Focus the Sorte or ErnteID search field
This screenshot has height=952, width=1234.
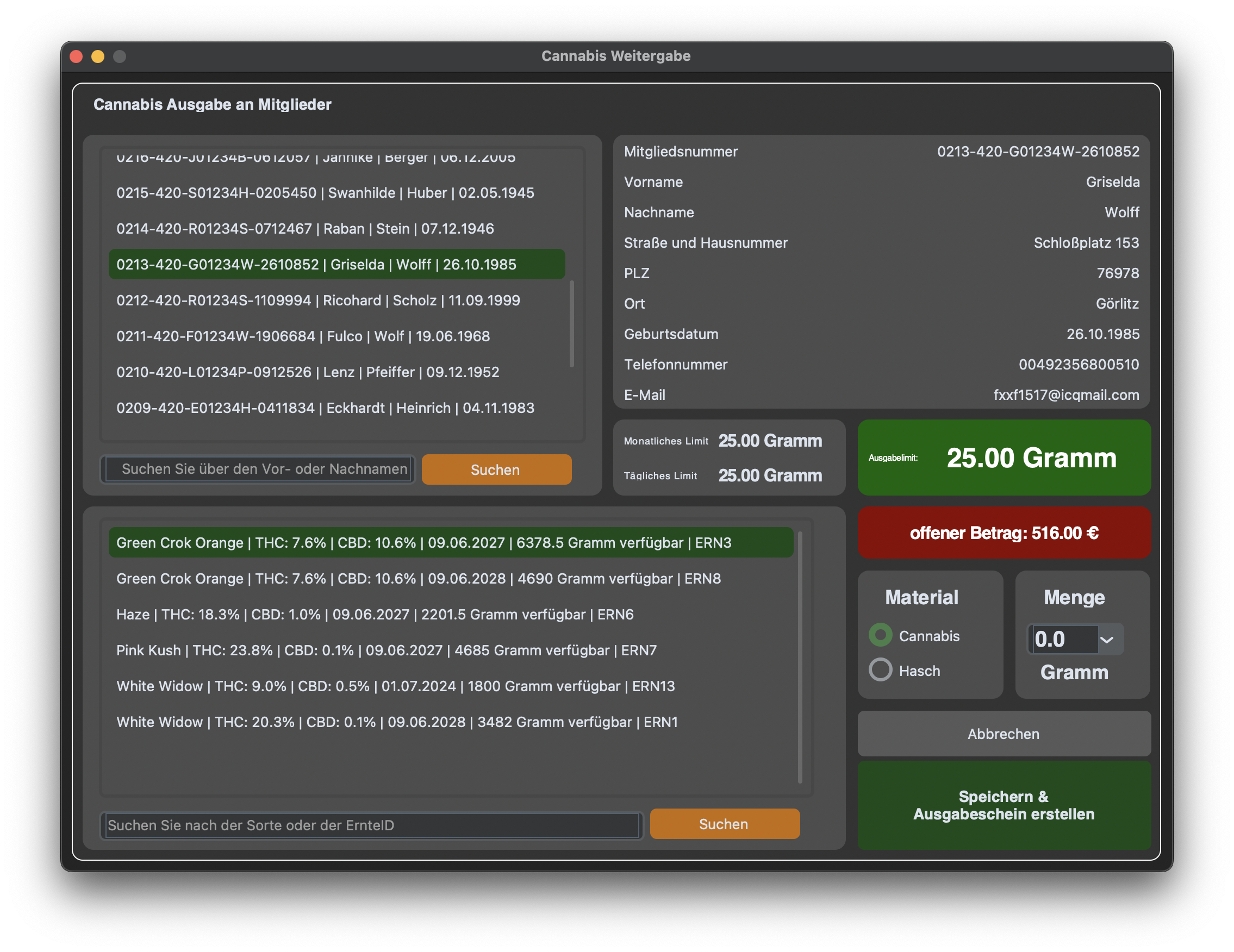pos(371,825)
